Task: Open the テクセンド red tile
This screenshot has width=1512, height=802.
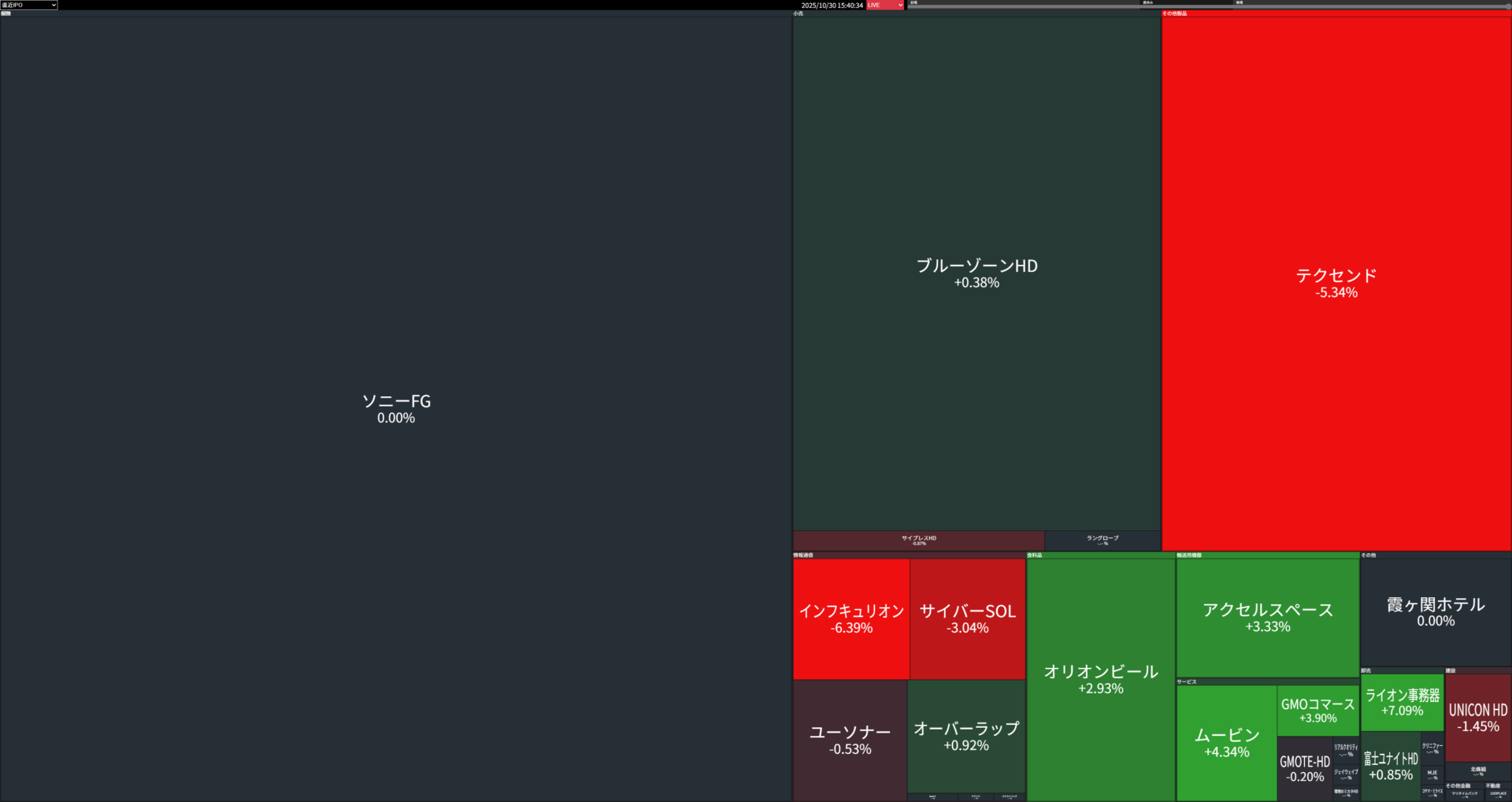Action: 1336,283
